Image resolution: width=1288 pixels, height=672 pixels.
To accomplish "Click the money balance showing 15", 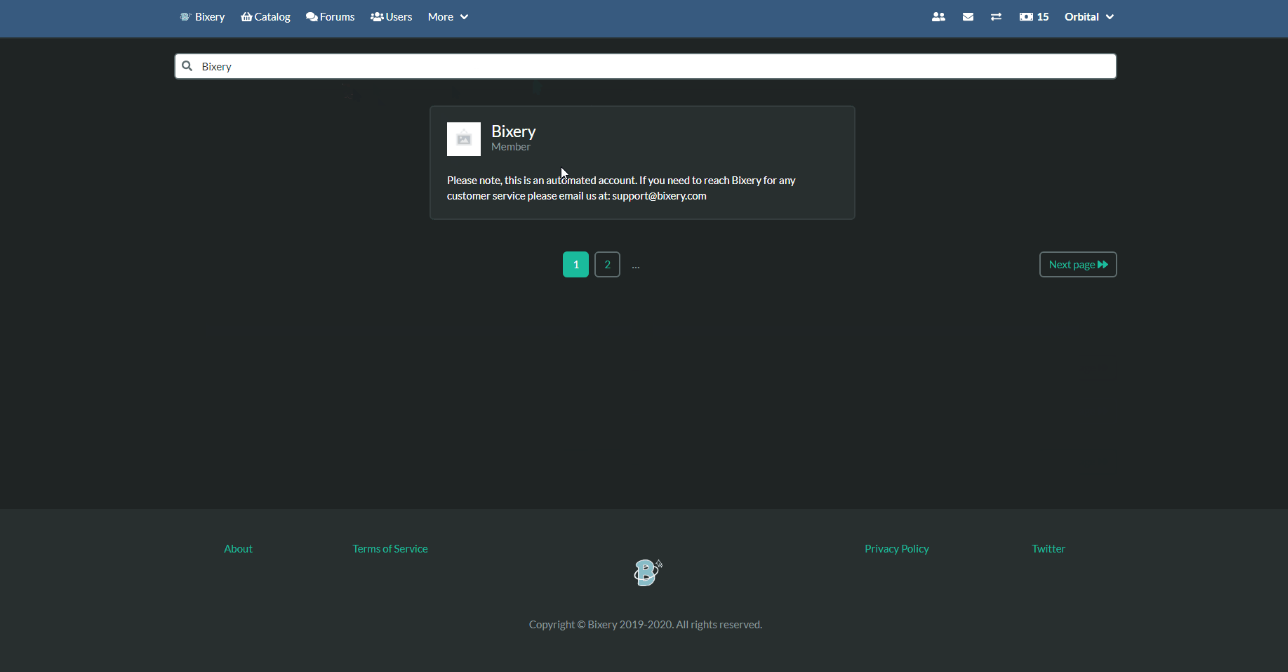I will point(1034,17).
